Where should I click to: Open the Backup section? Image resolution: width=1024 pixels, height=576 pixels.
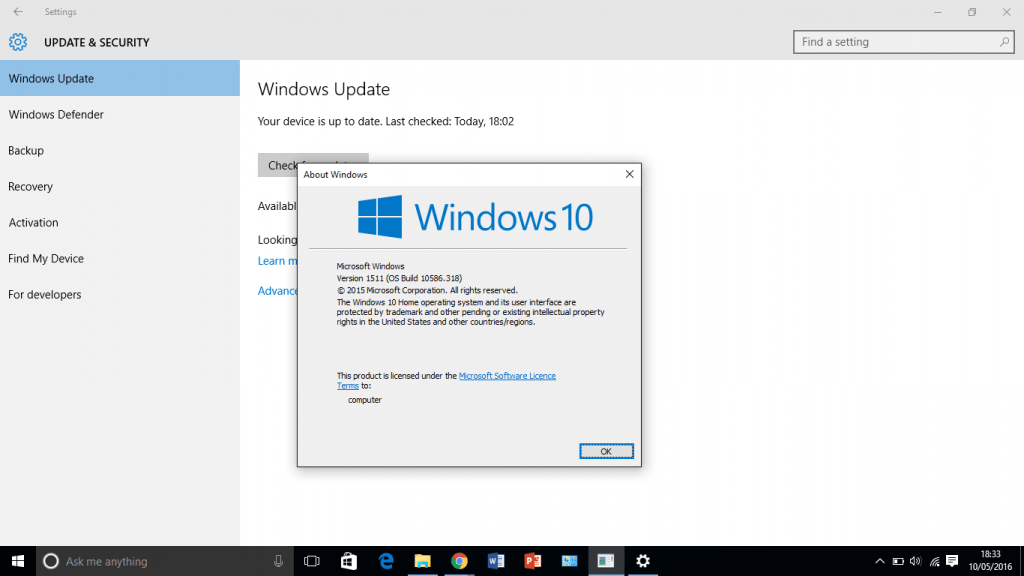pyautogui.click(x=120, y=150)
